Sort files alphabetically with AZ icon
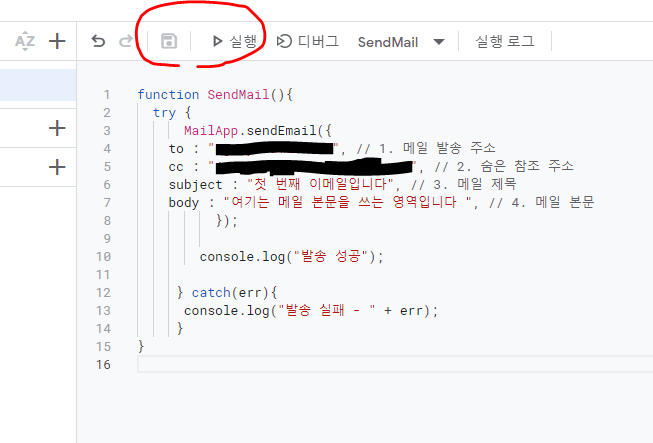The height and width of the screenshot is (443, 653). tap(25, 41)
